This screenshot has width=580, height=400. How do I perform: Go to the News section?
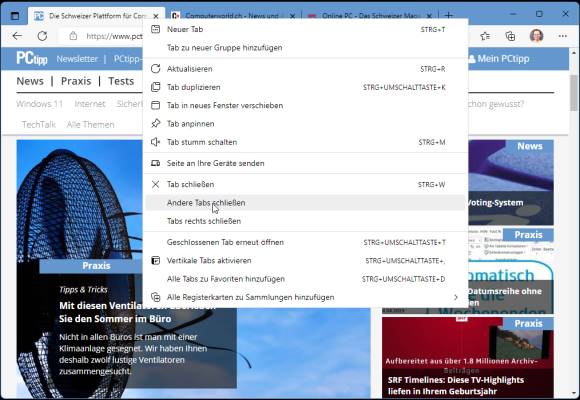(x=30, y=81)
